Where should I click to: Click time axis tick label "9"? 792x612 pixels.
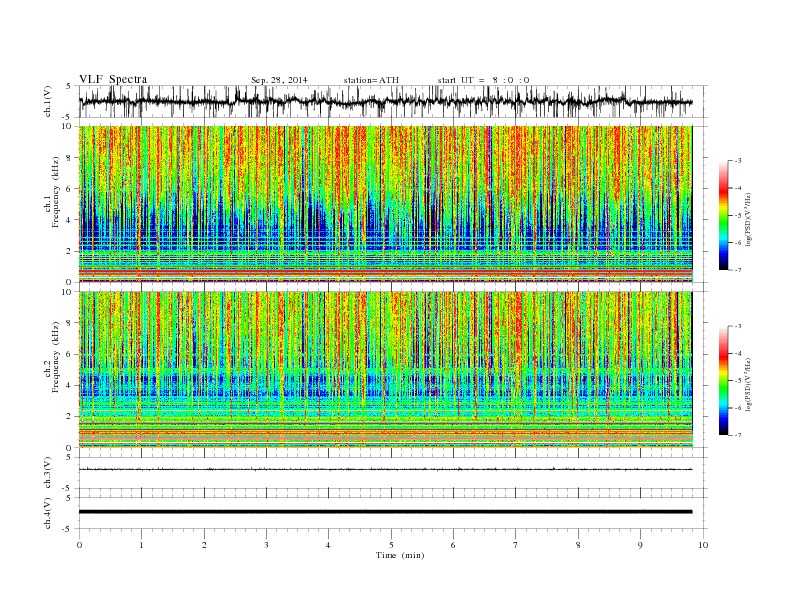point(640,545)
